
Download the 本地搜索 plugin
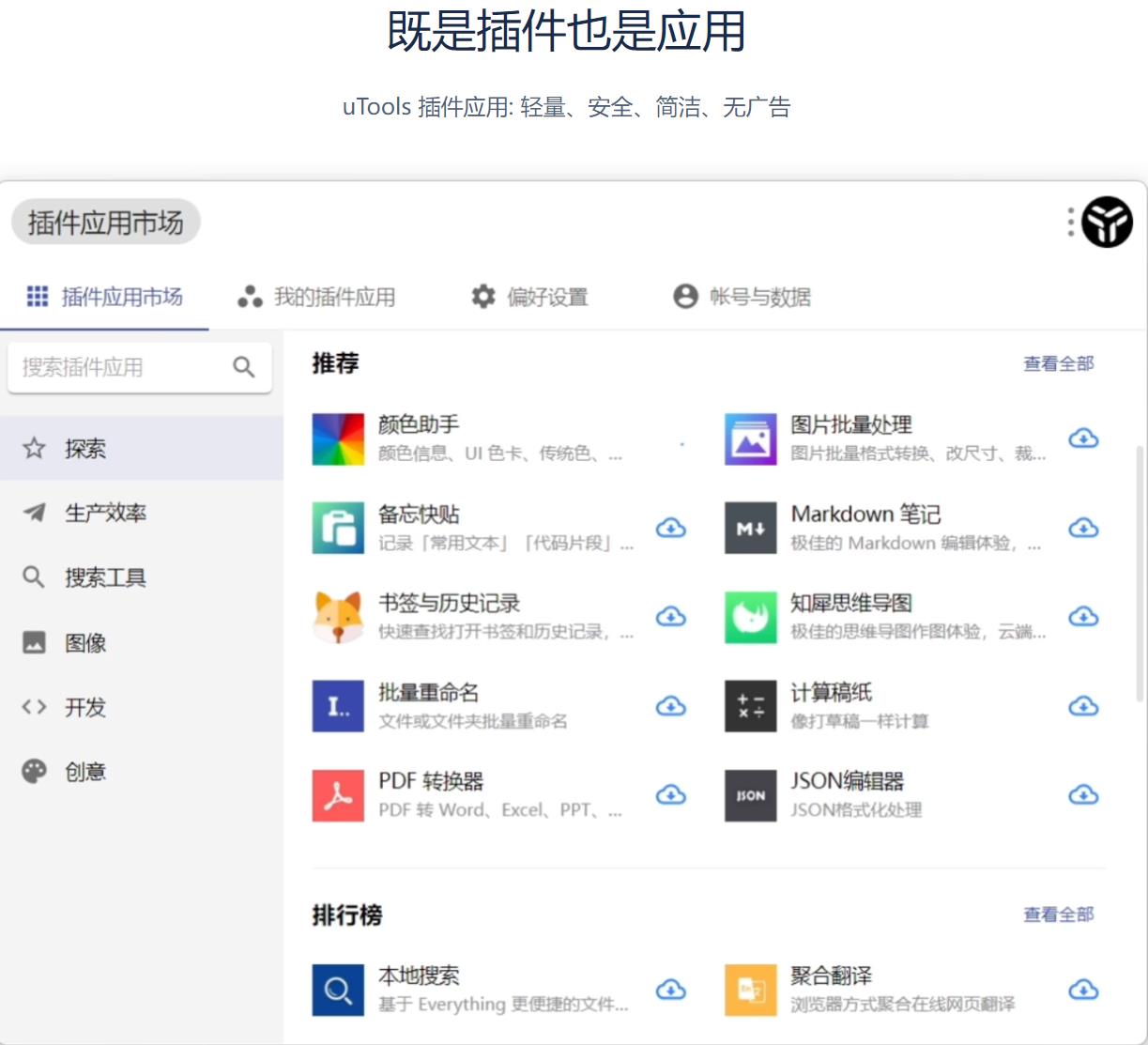[x=670, y=990]
